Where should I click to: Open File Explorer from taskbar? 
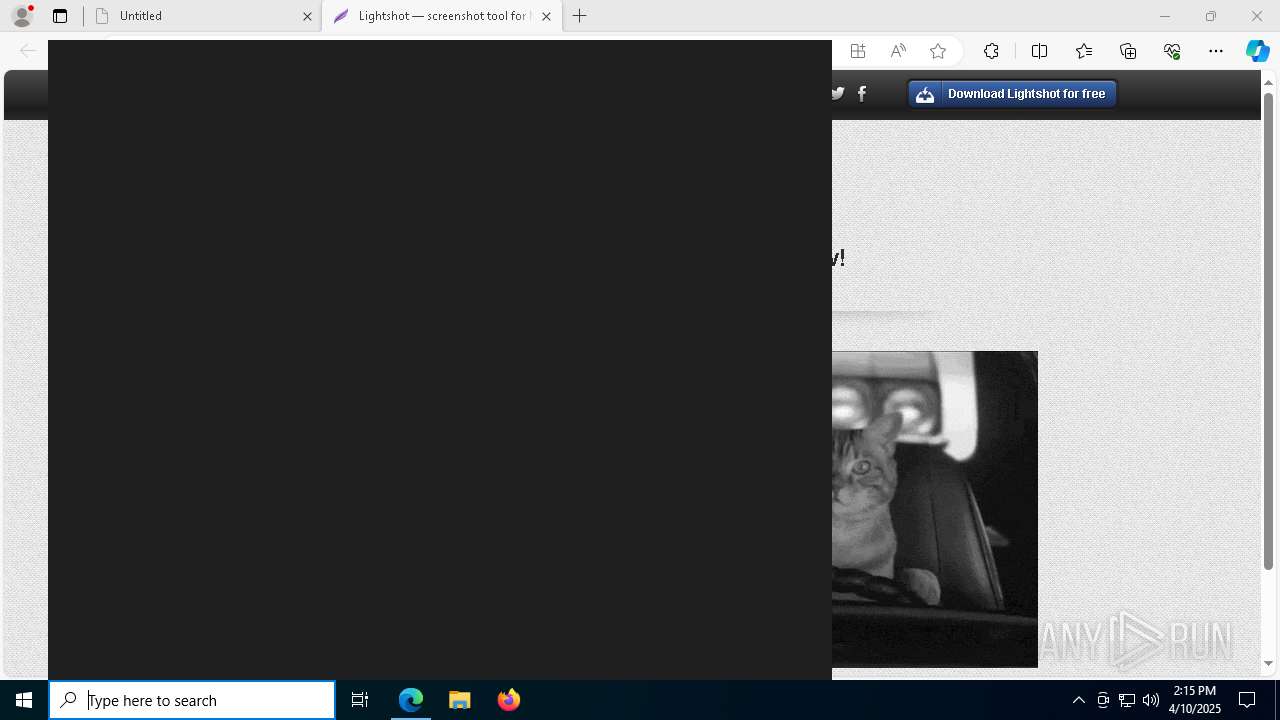(460, 700)
